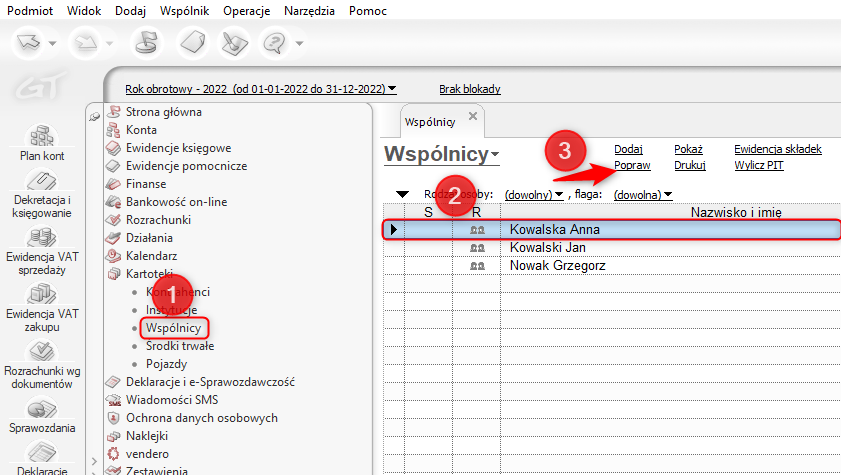Open the Narzędzia menu
Viewport: 841px width, 475px height.
pyautogui.click(x=309, y=11)
